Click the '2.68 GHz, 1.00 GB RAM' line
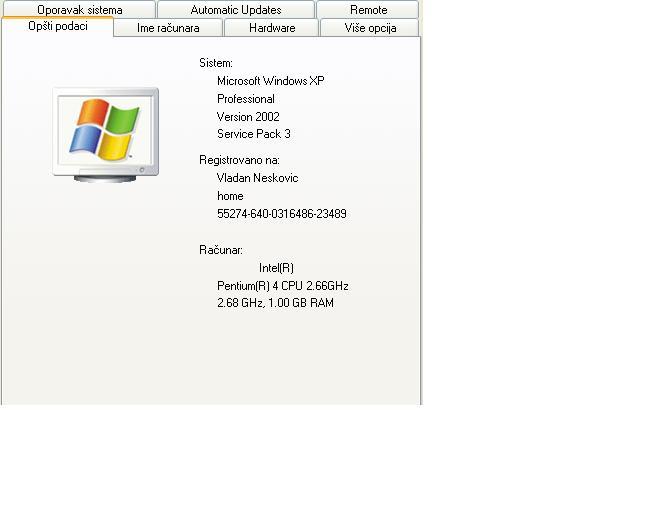 275,303
